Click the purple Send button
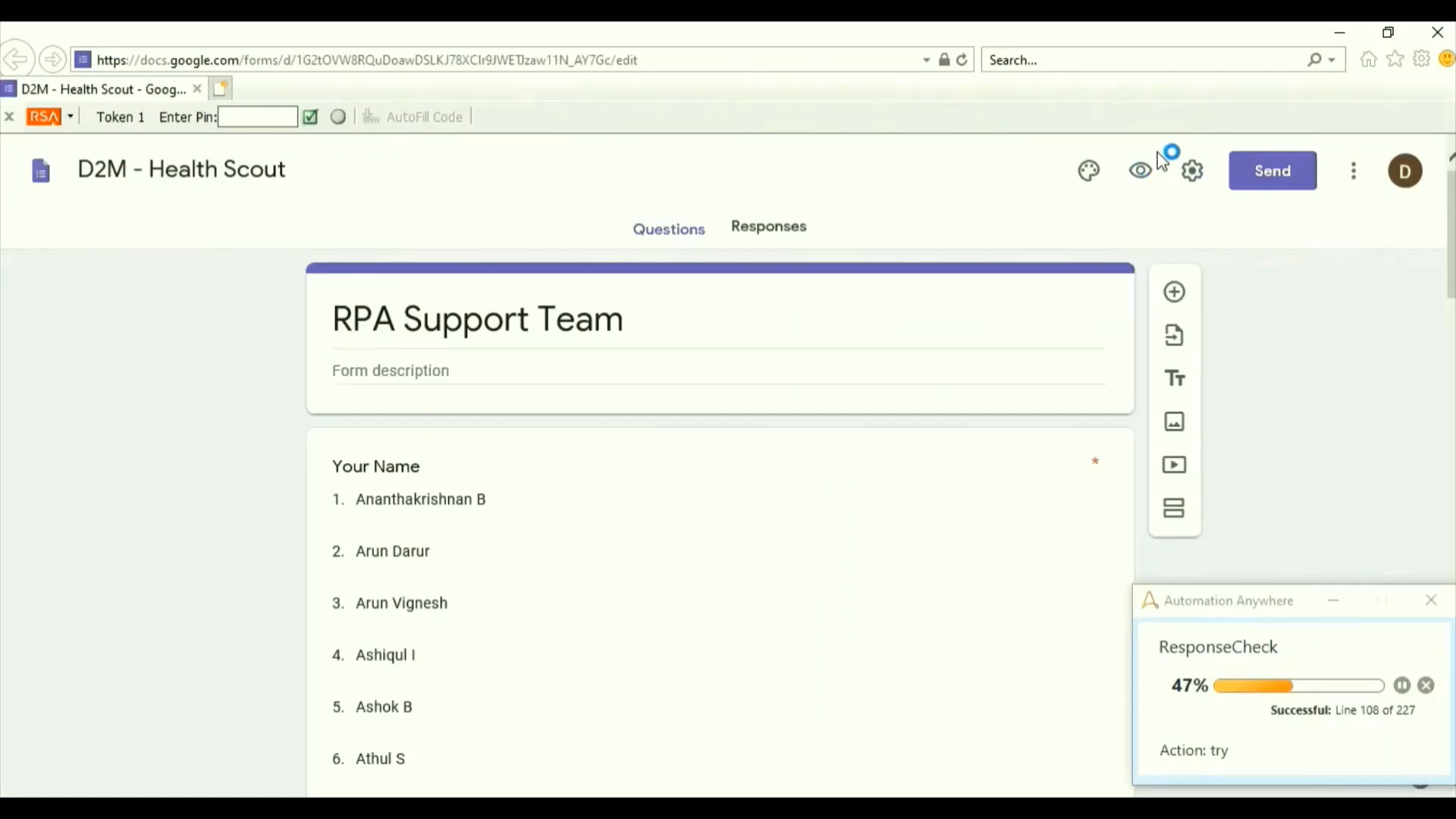The image size is (1456, 819). click(x=1272, y=171)
